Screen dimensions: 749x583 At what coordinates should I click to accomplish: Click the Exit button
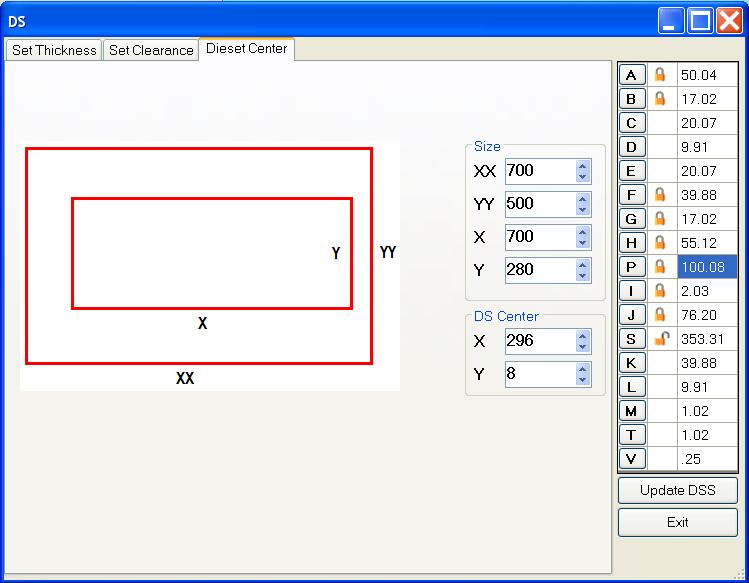point(677,522)
